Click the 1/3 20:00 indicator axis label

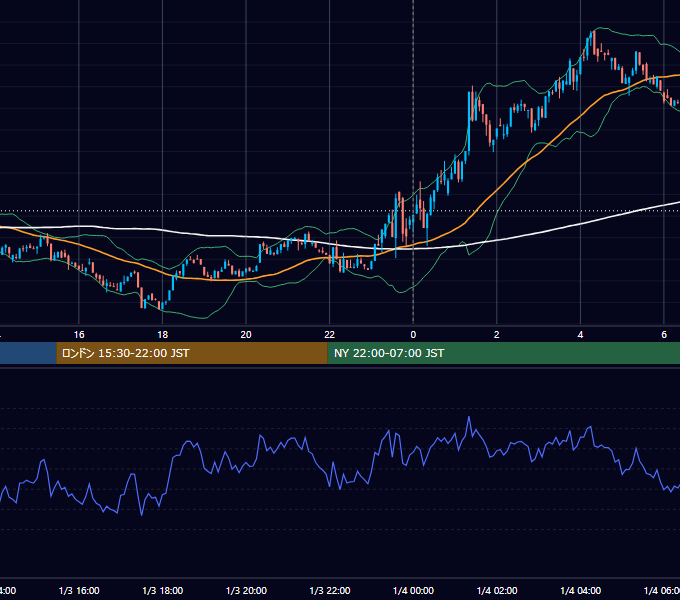[246, 590]
